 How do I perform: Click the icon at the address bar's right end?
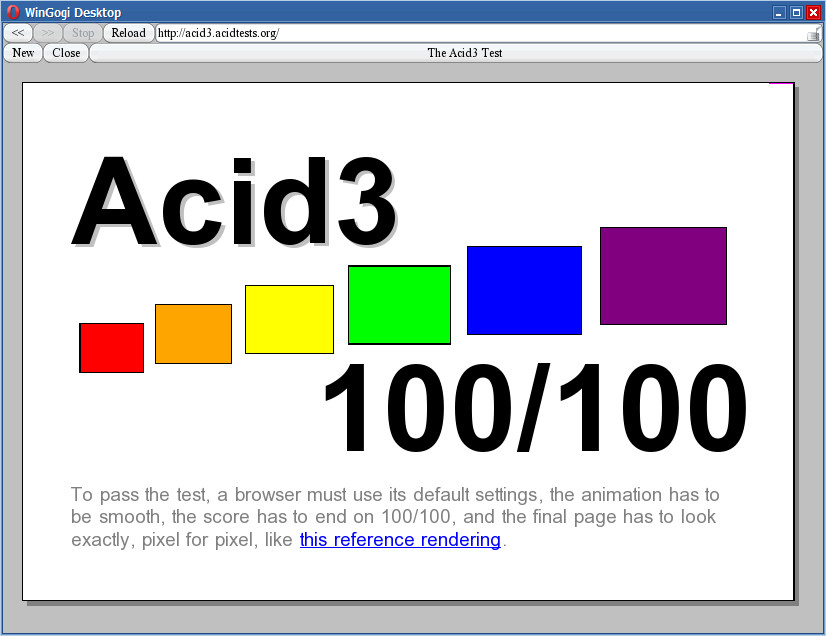tap(813, 34)
